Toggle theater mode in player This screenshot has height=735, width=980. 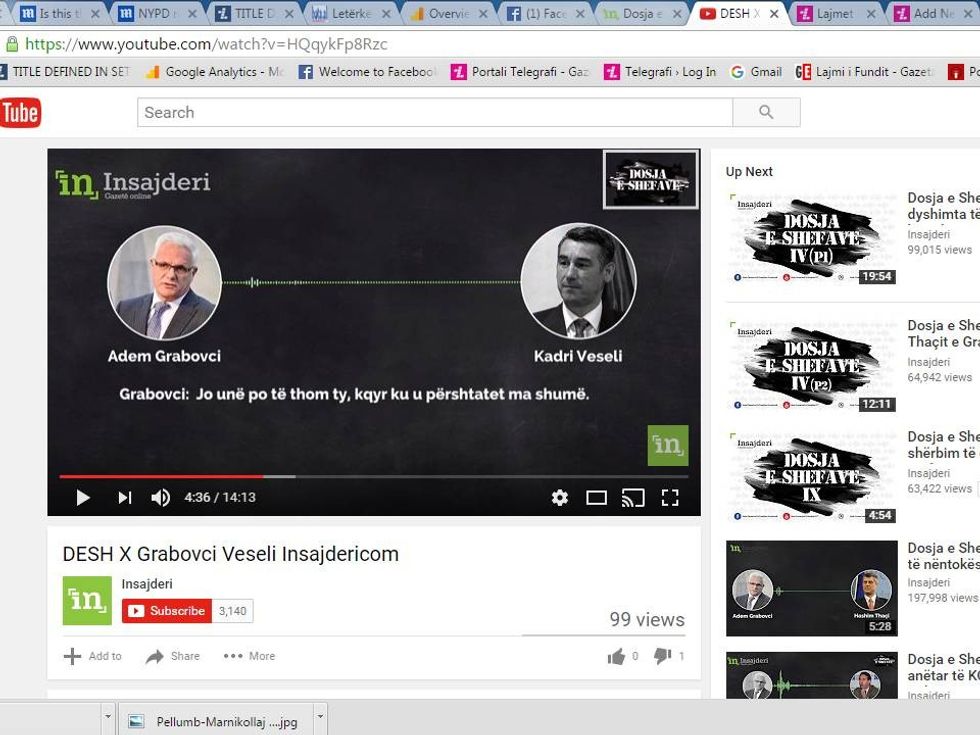click(x=596, y=497)
